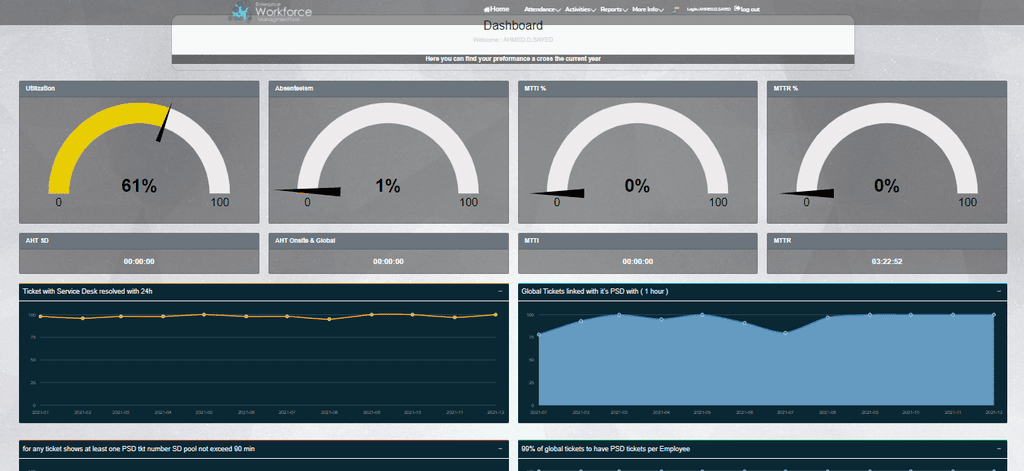Collapse the PSD tkt 90 min panel

tap(500, 449)
